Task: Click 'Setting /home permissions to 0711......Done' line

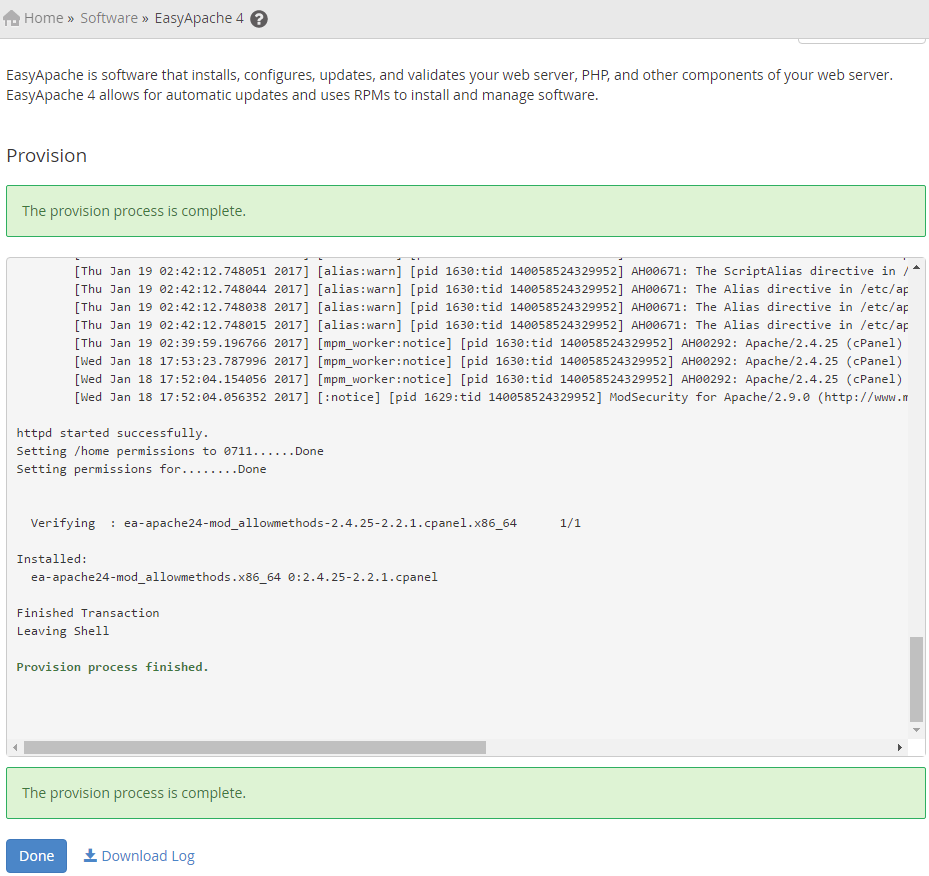Action: pos(170,451)
